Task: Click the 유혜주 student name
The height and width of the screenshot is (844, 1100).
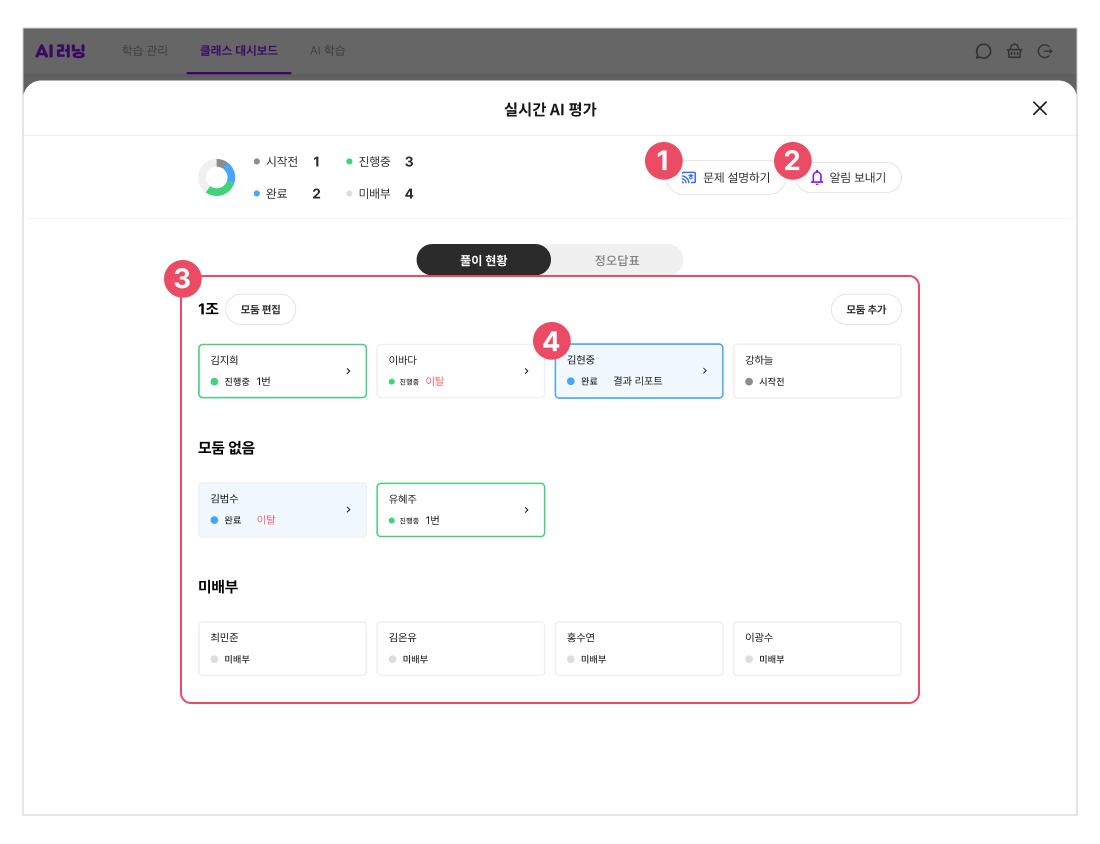Action: (x=403, y=499)
